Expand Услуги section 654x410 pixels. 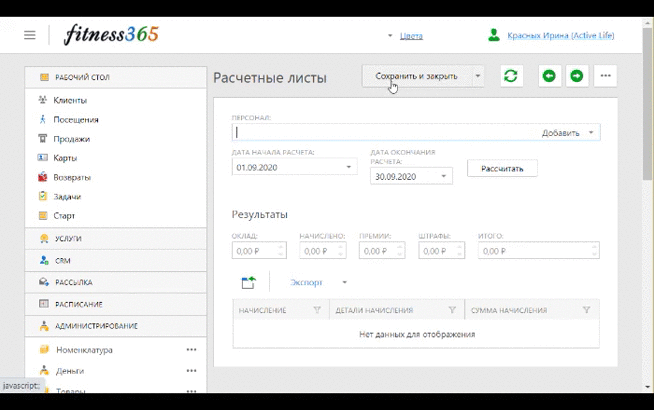point(116,239)
